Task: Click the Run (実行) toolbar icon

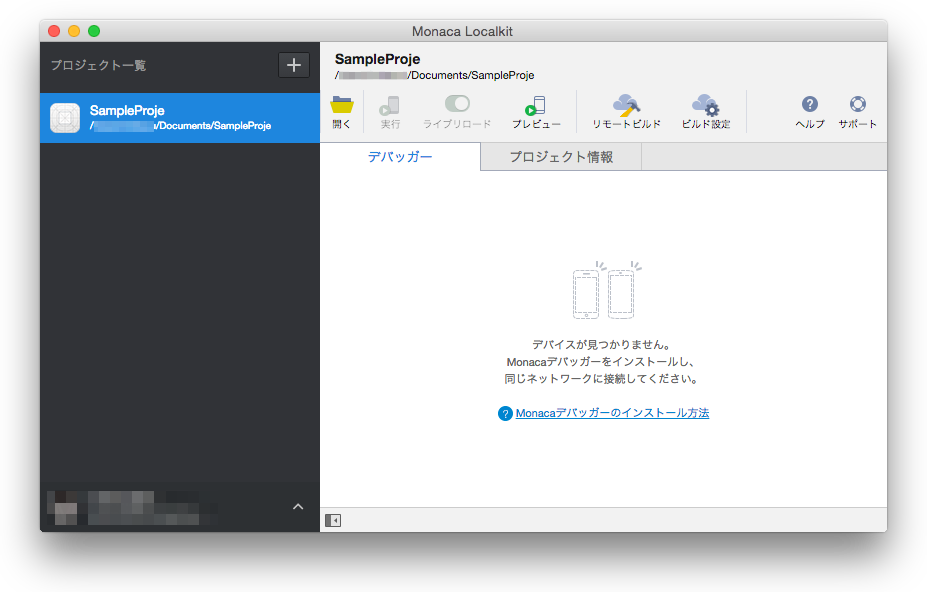Action: pyautogui.click(x=390, y=106)
